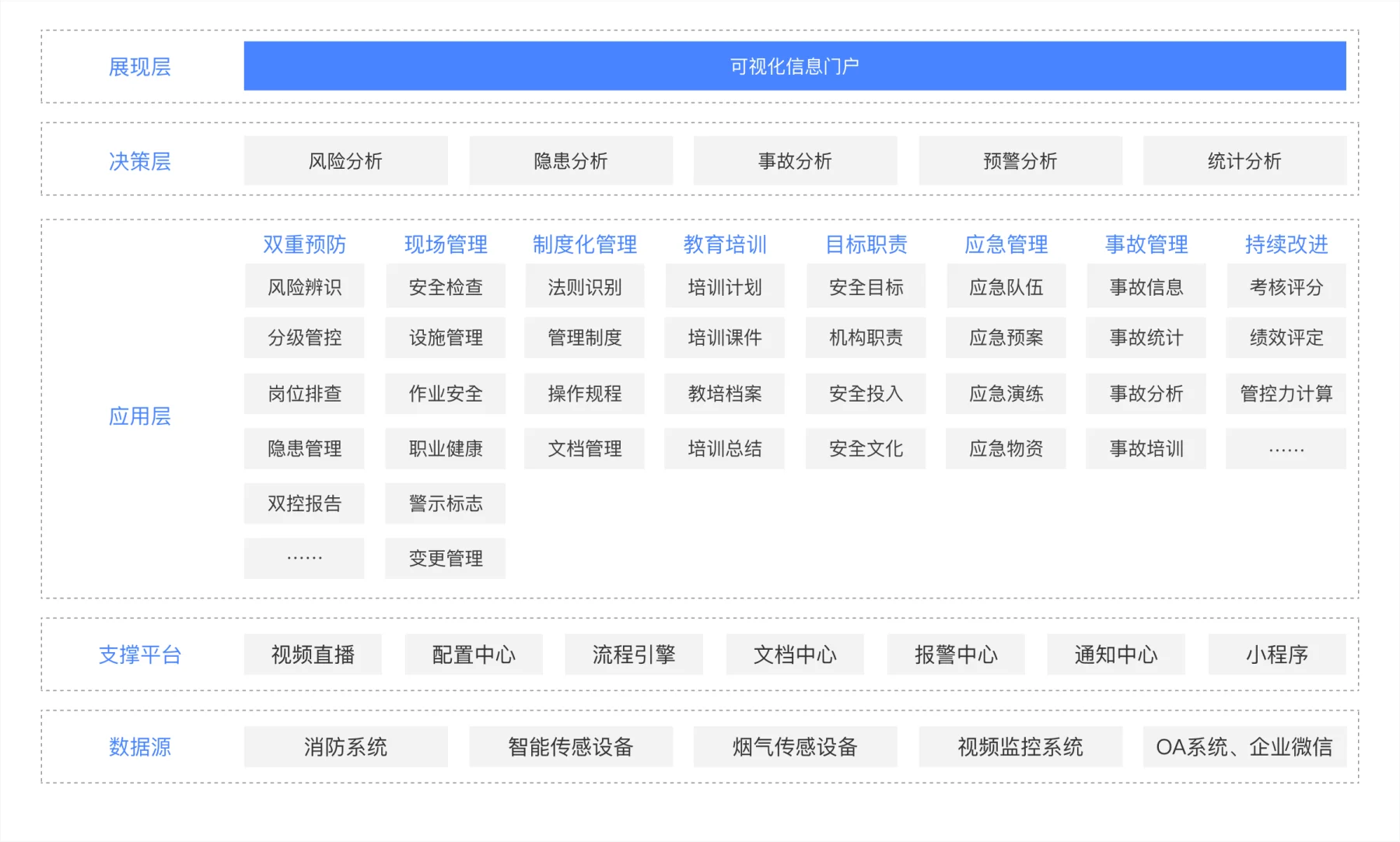Select 法则识别 module
This screenshot has width=1400, height=842.
[x=585, y=287]
